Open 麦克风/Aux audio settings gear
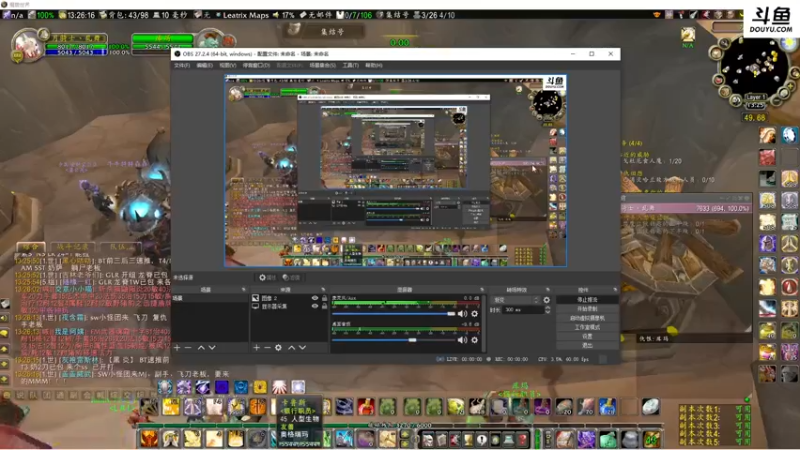This screenshot has width=800, height=450. [x=474, y=314]
